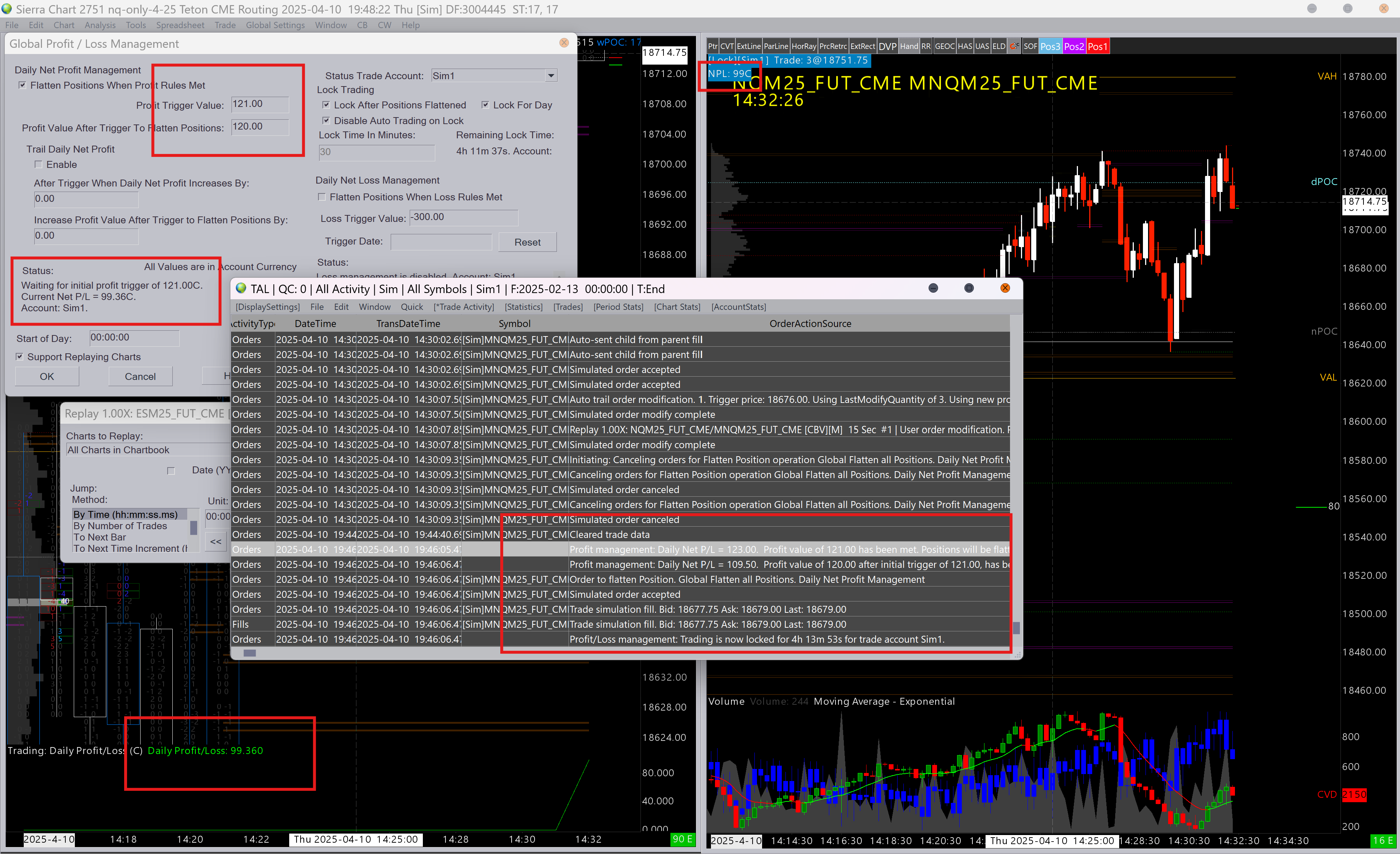Click the Profit Trigger Value field

click(x=260, y=104)
